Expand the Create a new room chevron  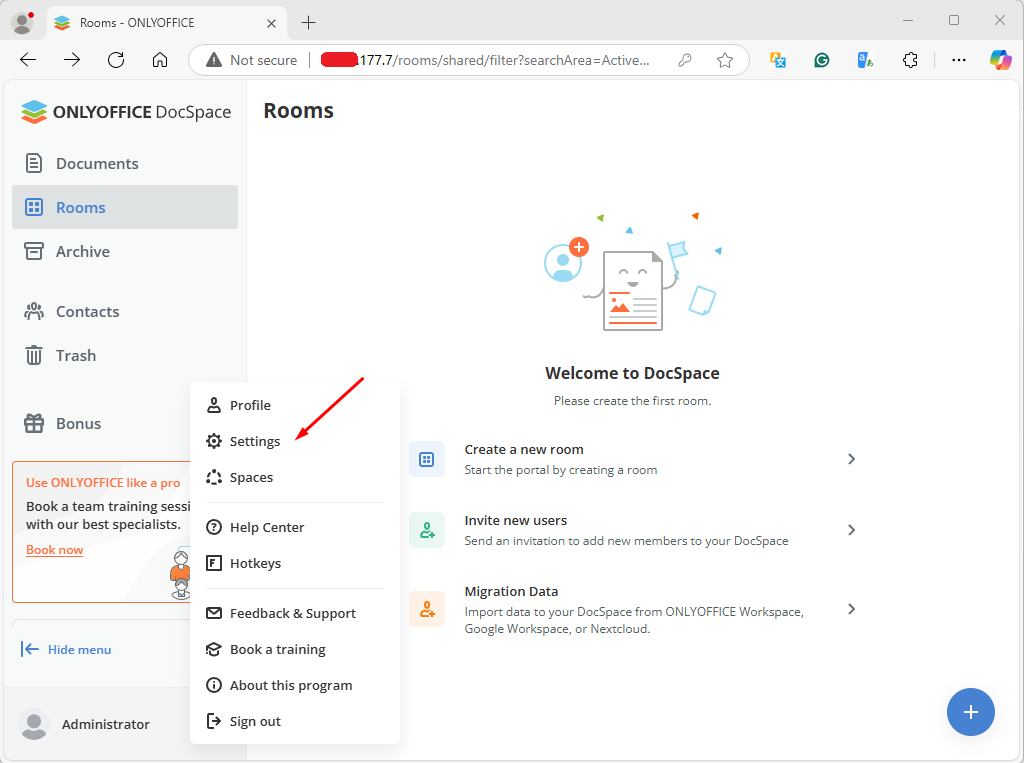click(851, 459)
